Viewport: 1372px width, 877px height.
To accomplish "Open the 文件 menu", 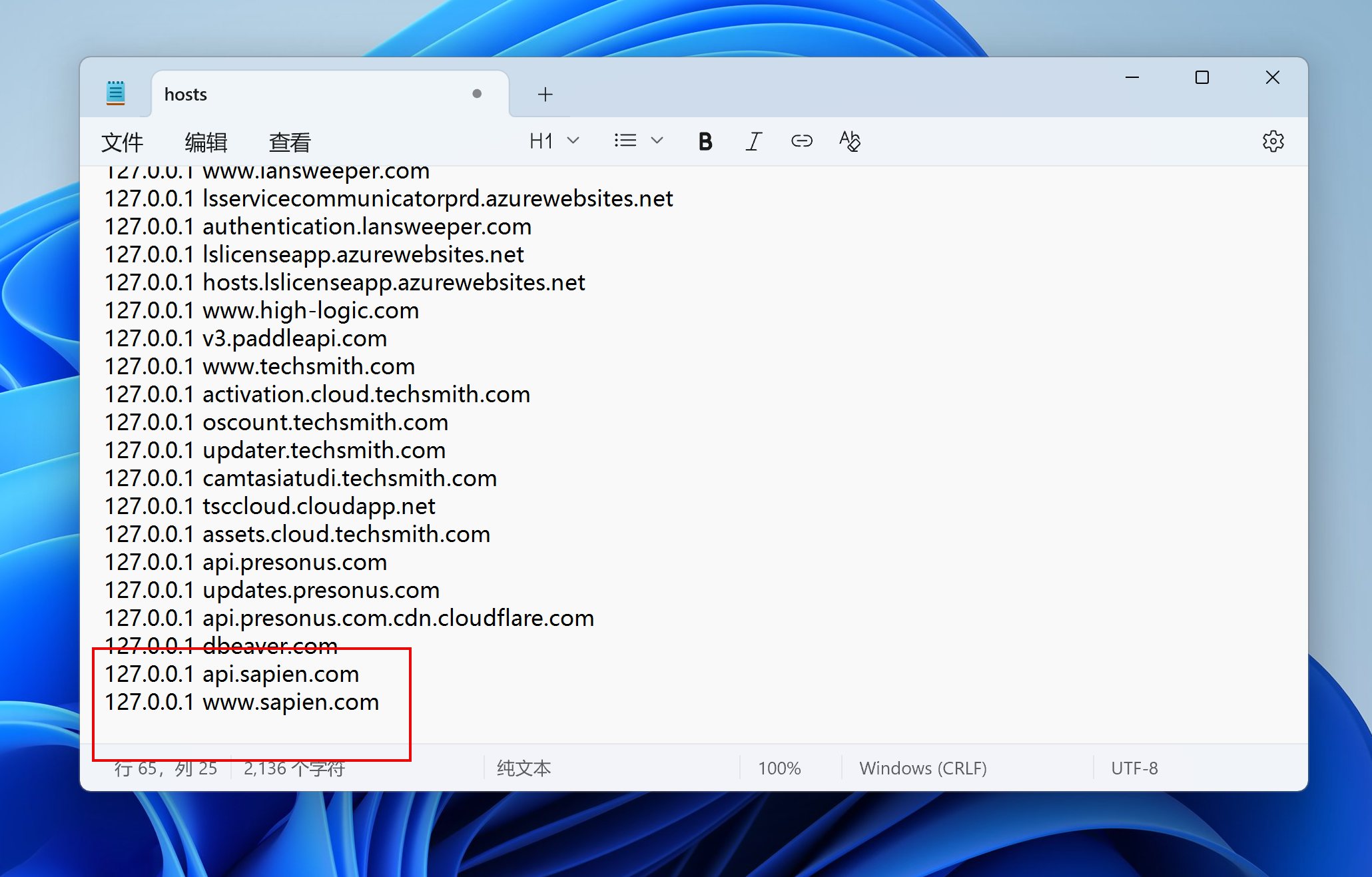I will click(x=123, y=142).
